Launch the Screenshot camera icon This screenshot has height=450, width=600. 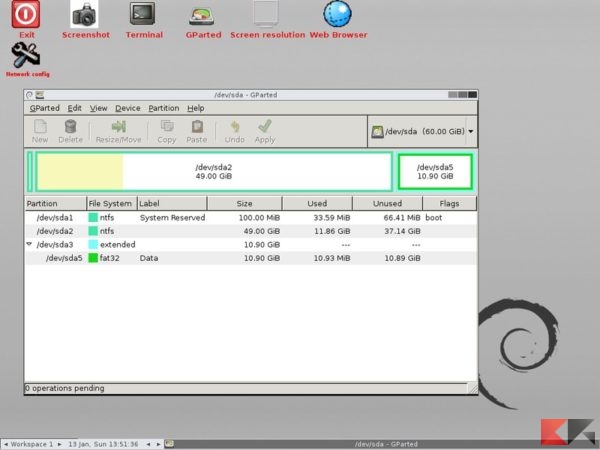[x=85, y=15]
